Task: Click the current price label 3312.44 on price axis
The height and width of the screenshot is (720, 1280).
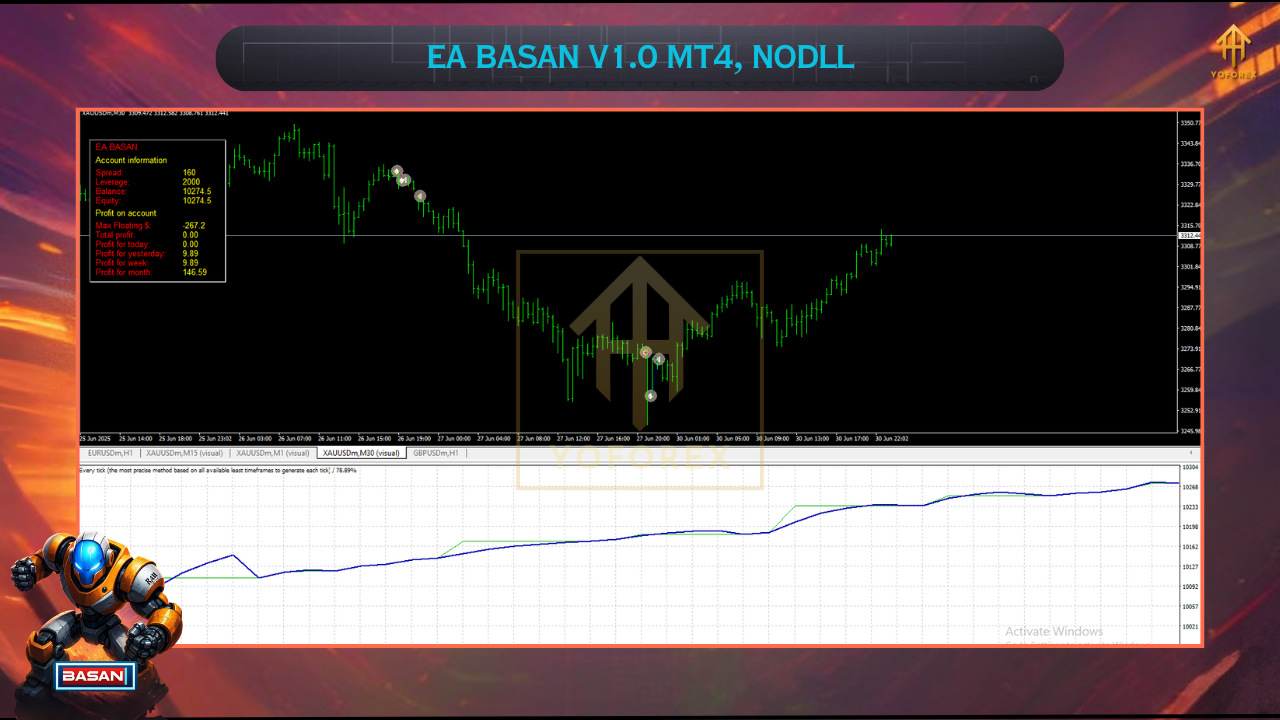Action: 1190,236
